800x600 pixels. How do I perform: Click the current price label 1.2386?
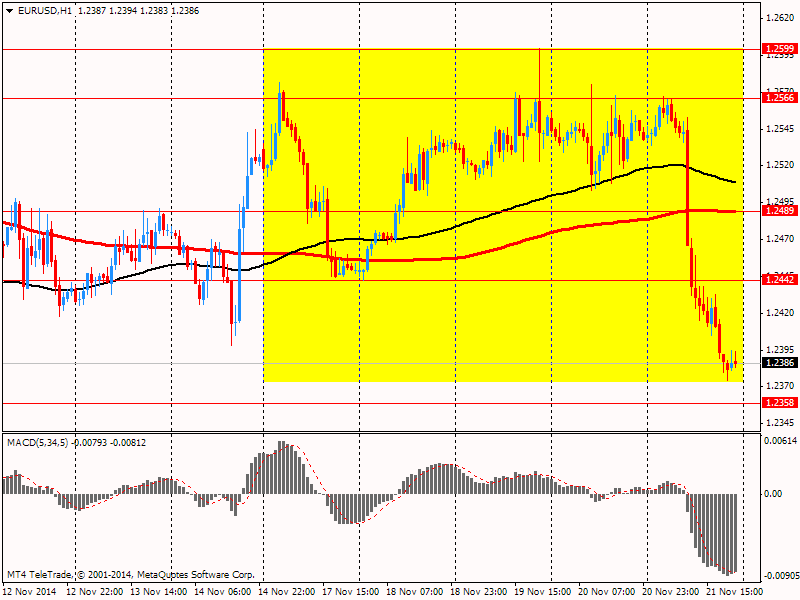780,362
